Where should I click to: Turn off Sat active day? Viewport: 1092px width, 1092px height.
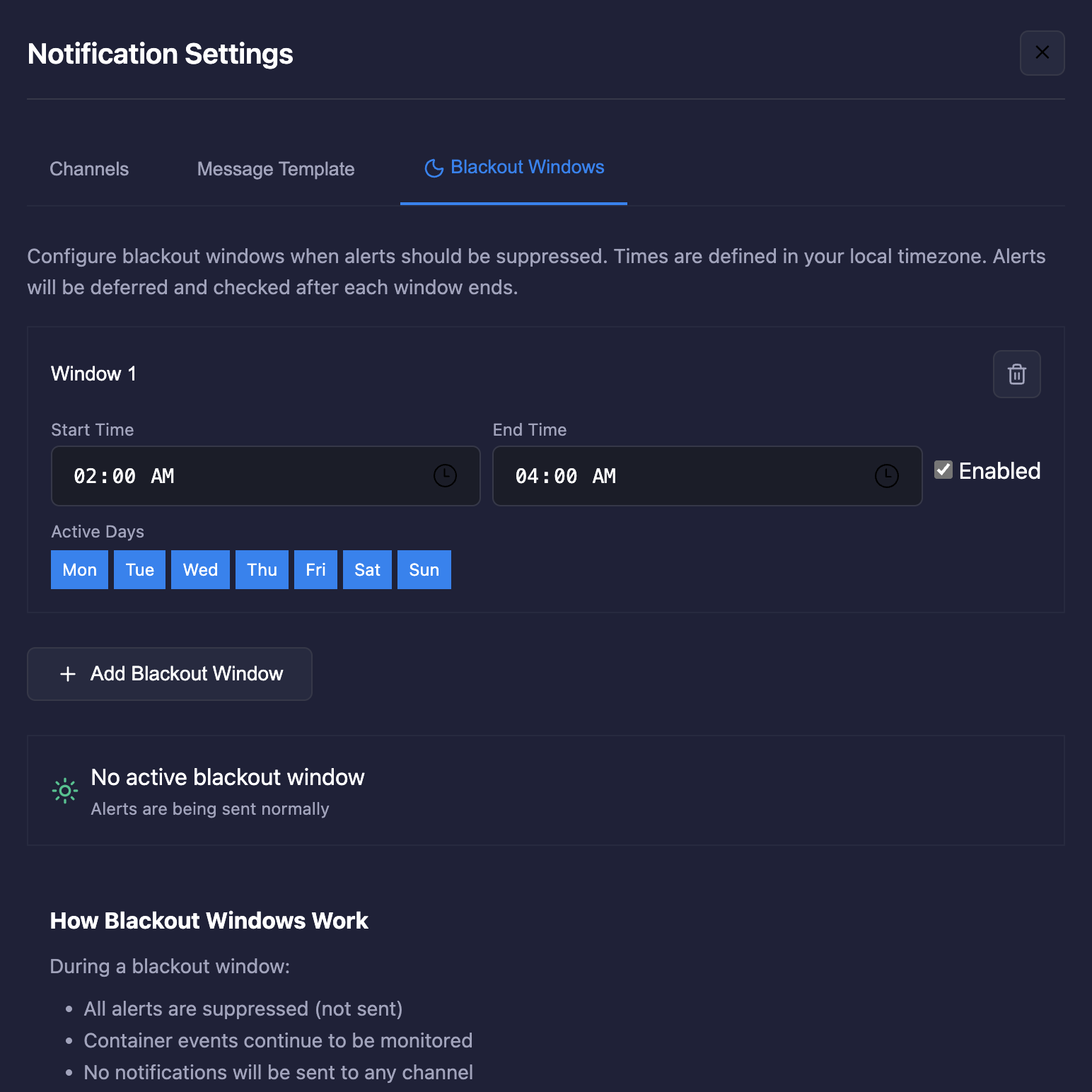click(x=367, y=570)
